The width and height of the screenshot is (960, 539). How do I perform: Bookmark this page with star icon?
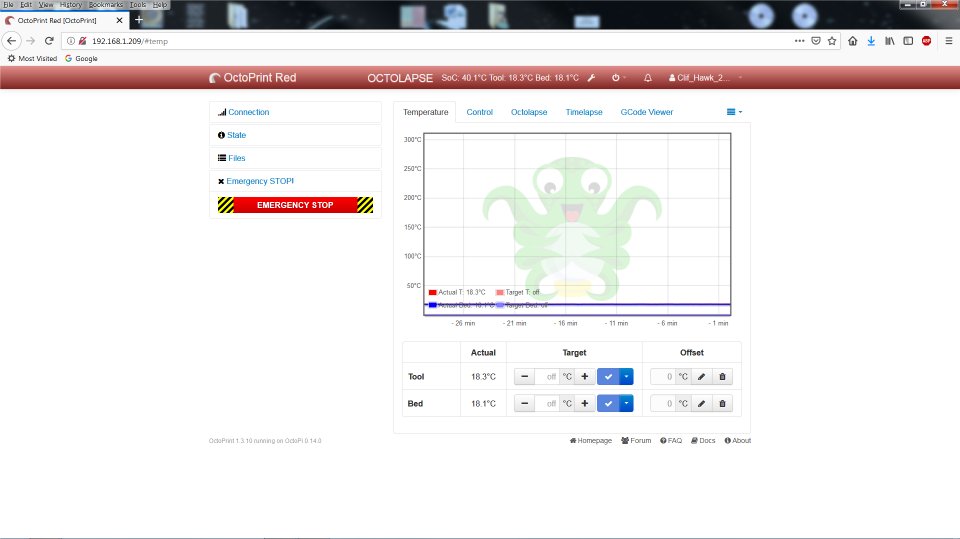(x=832, y=41)
